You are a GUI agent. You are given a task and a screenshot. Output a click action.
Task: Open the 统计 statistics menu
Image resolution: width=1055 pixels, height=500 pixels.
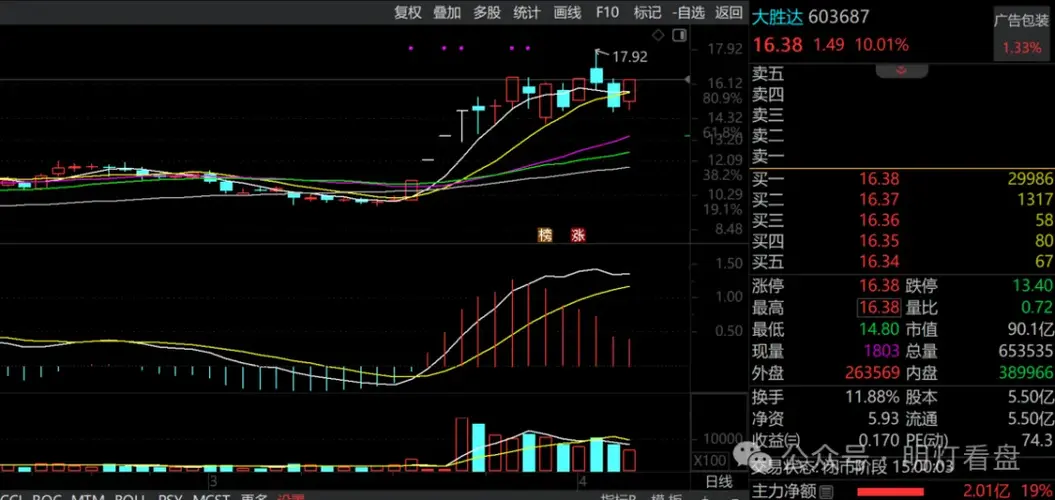coord(527,12)
